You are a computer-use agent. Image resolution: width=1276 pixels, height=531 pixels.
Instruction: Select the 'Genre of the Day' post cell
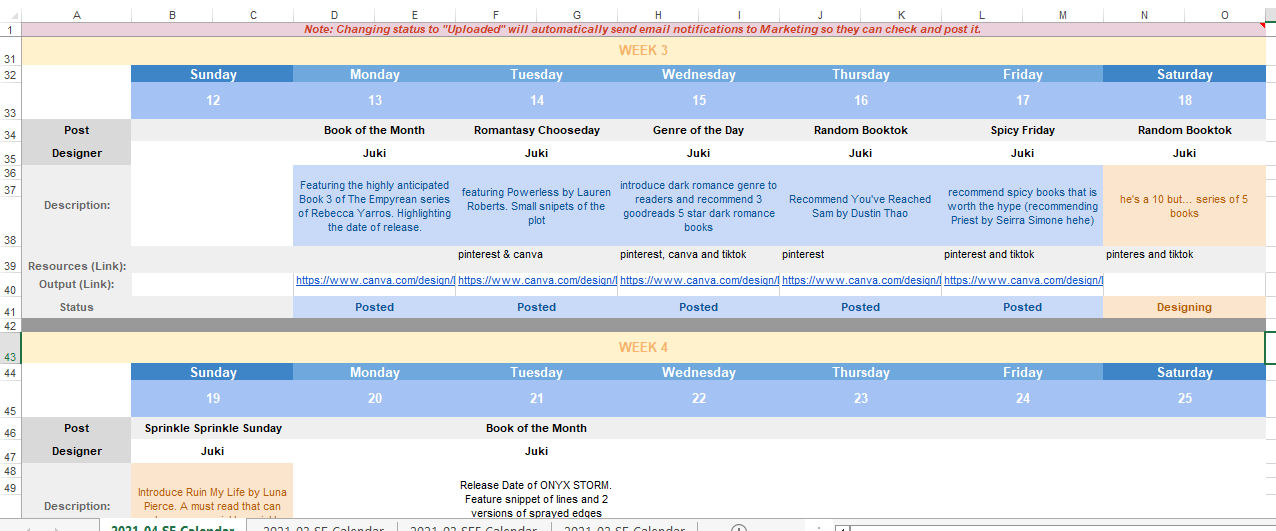[699, 130]
